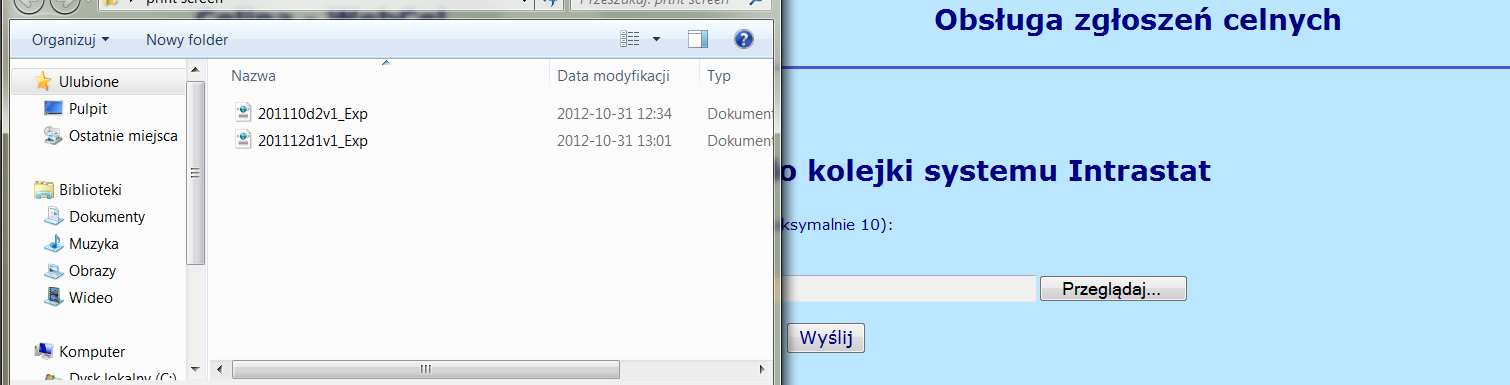Screen dimensions: 1510x385
Task: Open the Dokumenty library
Action: 107,217
